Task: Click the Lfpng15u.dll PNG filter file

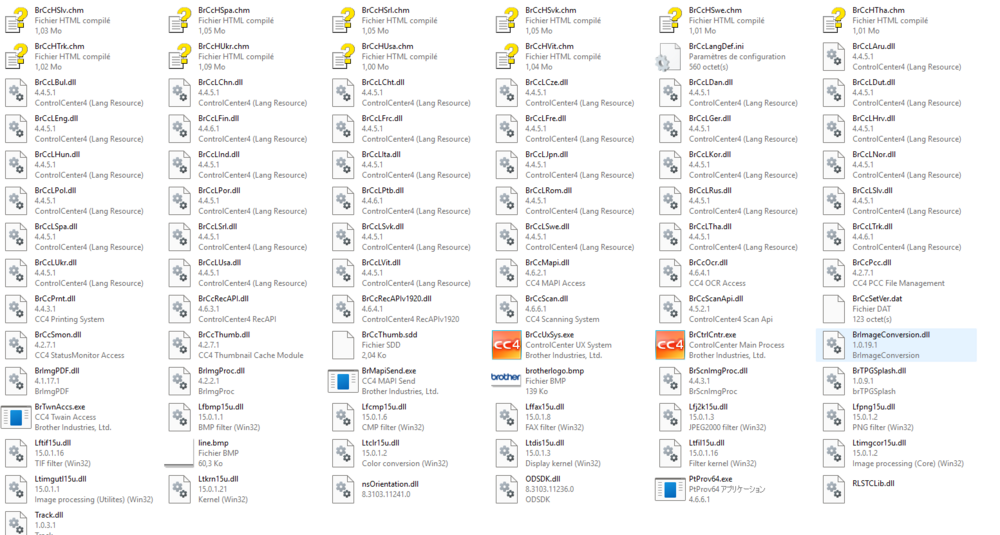Action: coord(874,407)
